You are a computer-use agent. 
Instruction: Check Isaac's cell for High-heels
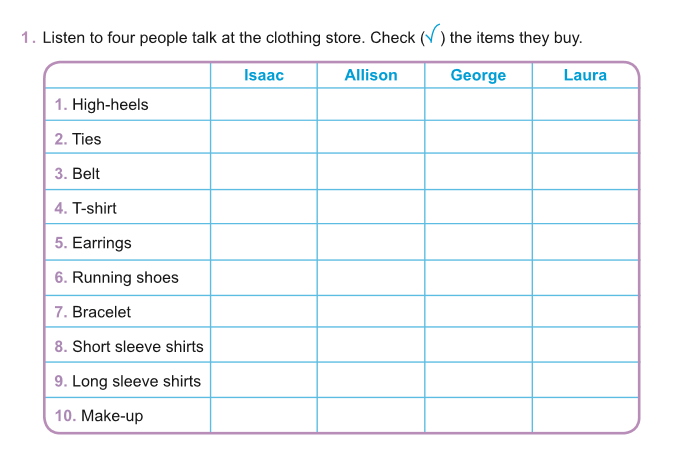point(263,104)
